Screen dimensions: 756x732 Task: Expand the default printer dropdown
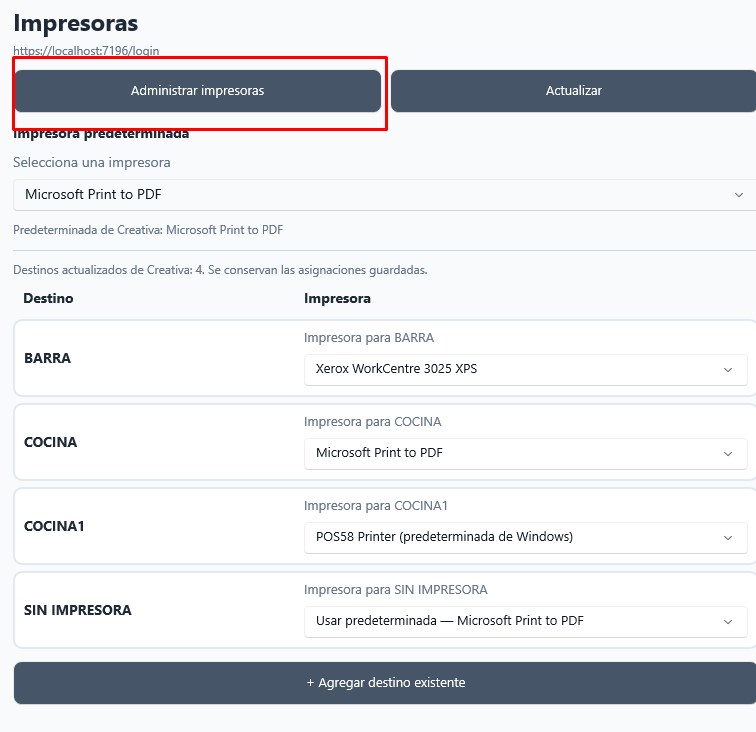tap(384, 195)
